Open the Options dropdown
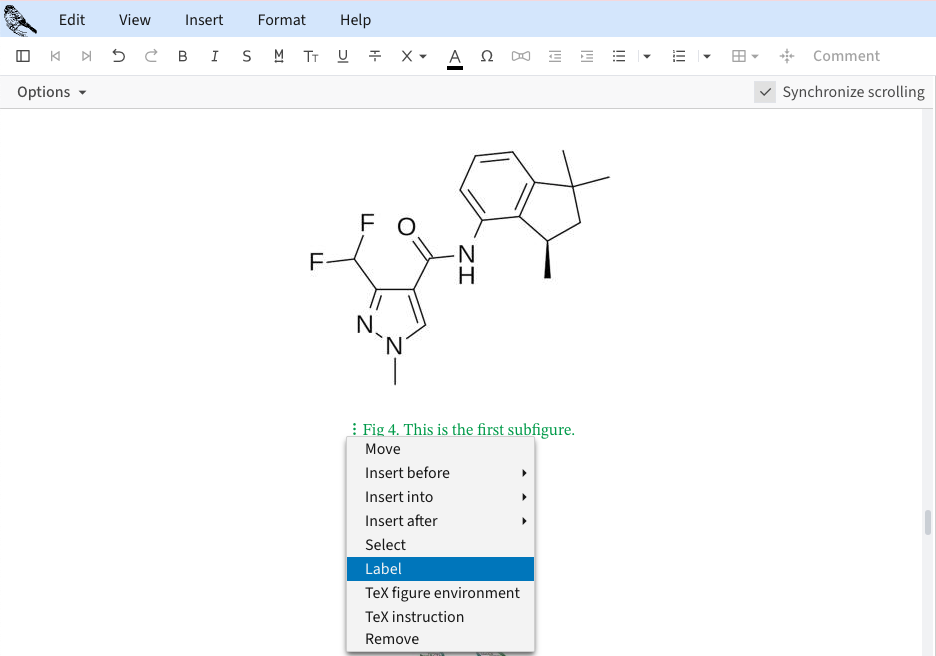This screenshot has width=936, height=656. pyautogui.click(x=52, y=92)
